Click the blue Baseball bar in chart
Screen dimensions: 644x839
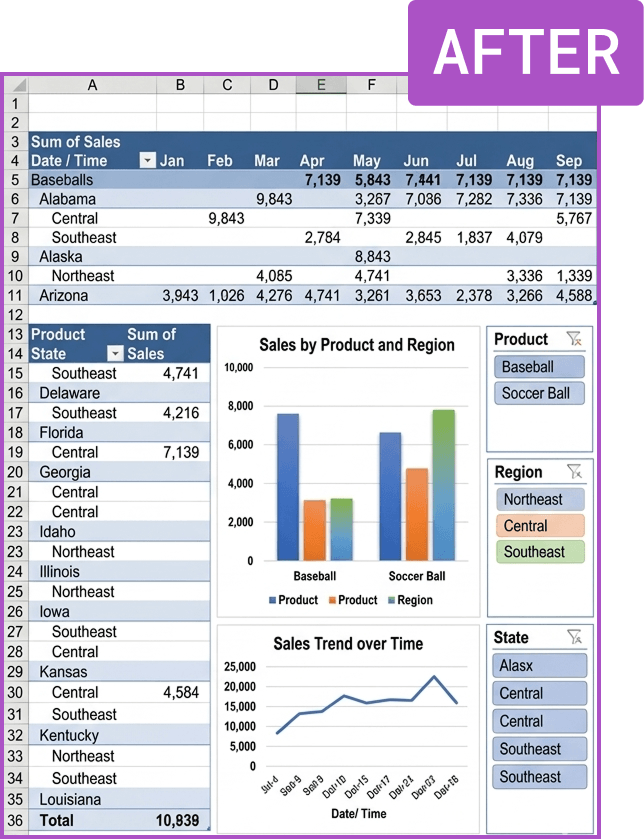point(288,487)
